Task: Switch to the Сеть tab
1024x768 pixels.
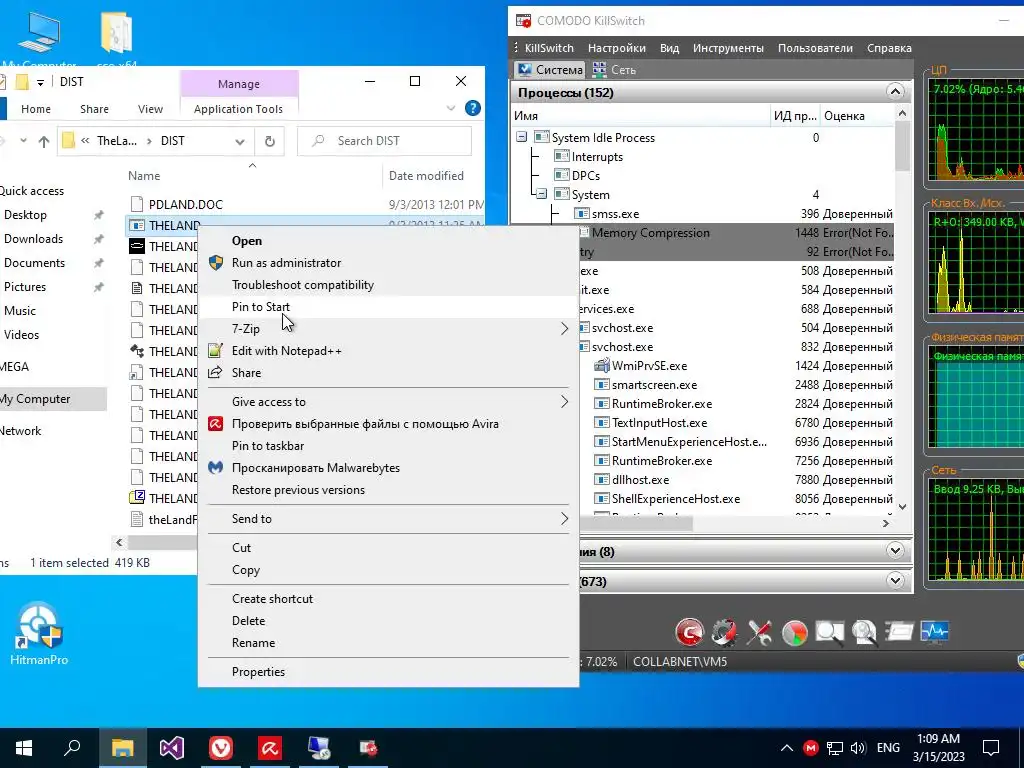Action: (x=615, y=69)
